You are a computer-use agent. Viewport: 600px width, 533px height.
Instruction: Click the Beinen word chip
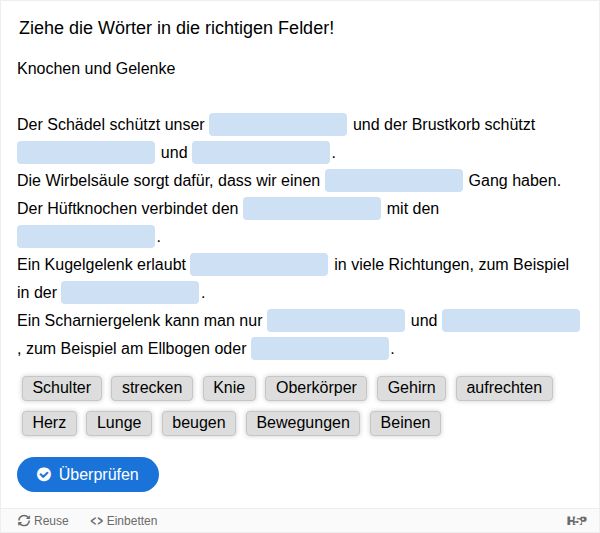click(406, 423)
